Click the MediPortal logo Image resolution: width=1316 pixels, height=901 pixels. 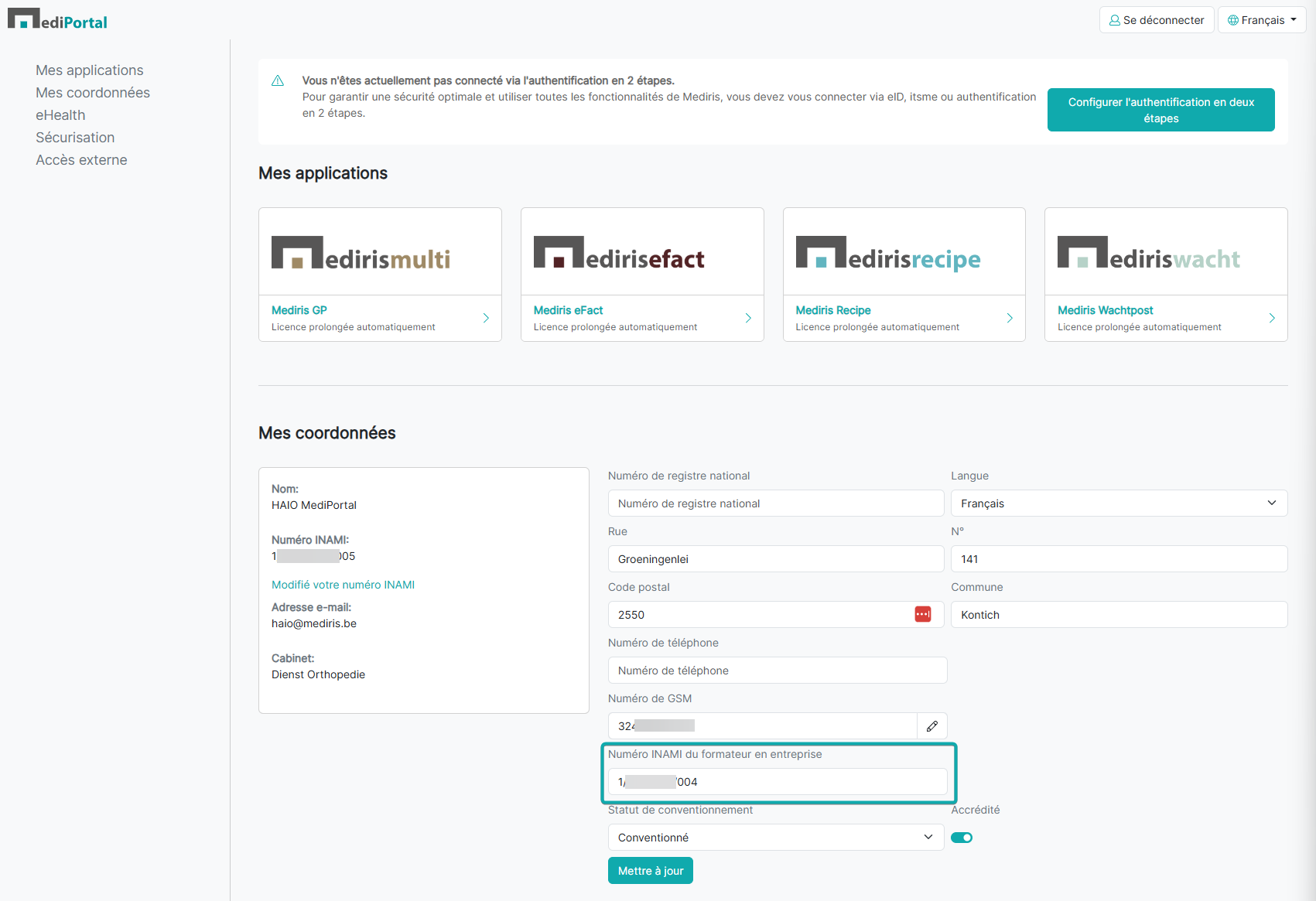pyautogui.click(x=57, y=19)
